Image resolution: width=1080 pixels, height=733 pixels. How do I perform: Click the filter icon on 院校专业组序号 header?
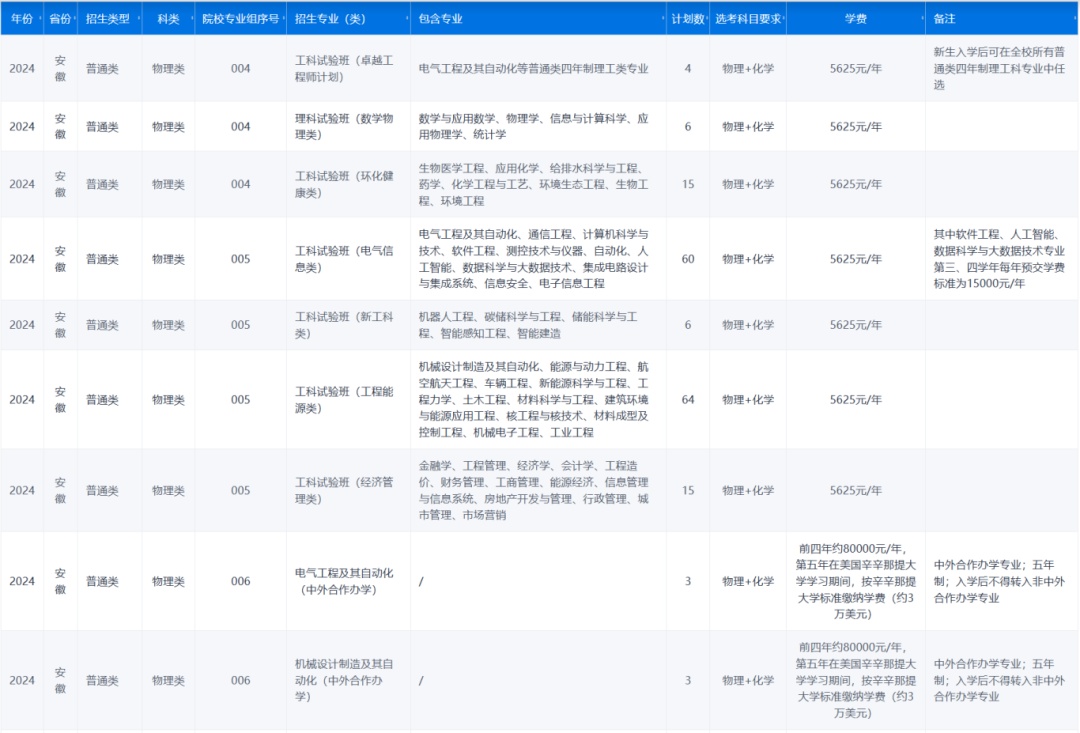coord(283,19)
